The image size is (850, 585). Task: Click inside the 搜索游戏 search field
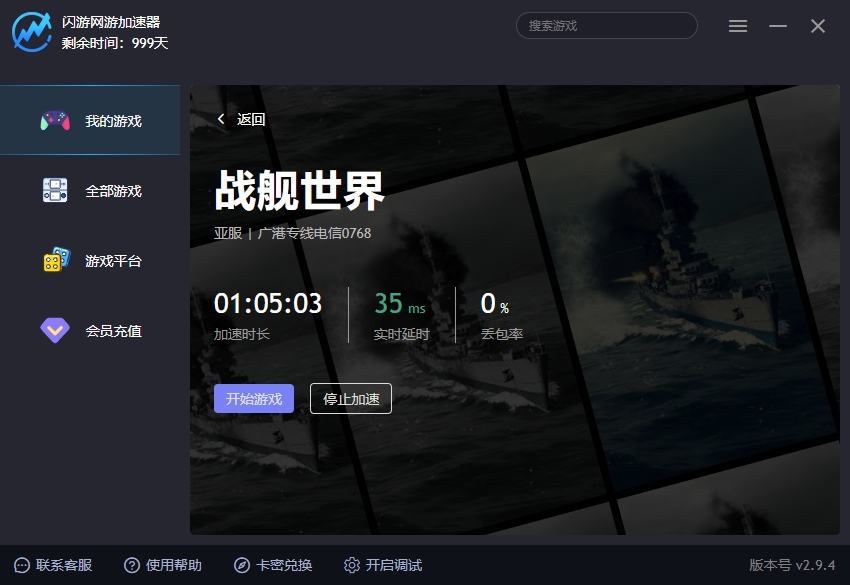pos(605,25)
